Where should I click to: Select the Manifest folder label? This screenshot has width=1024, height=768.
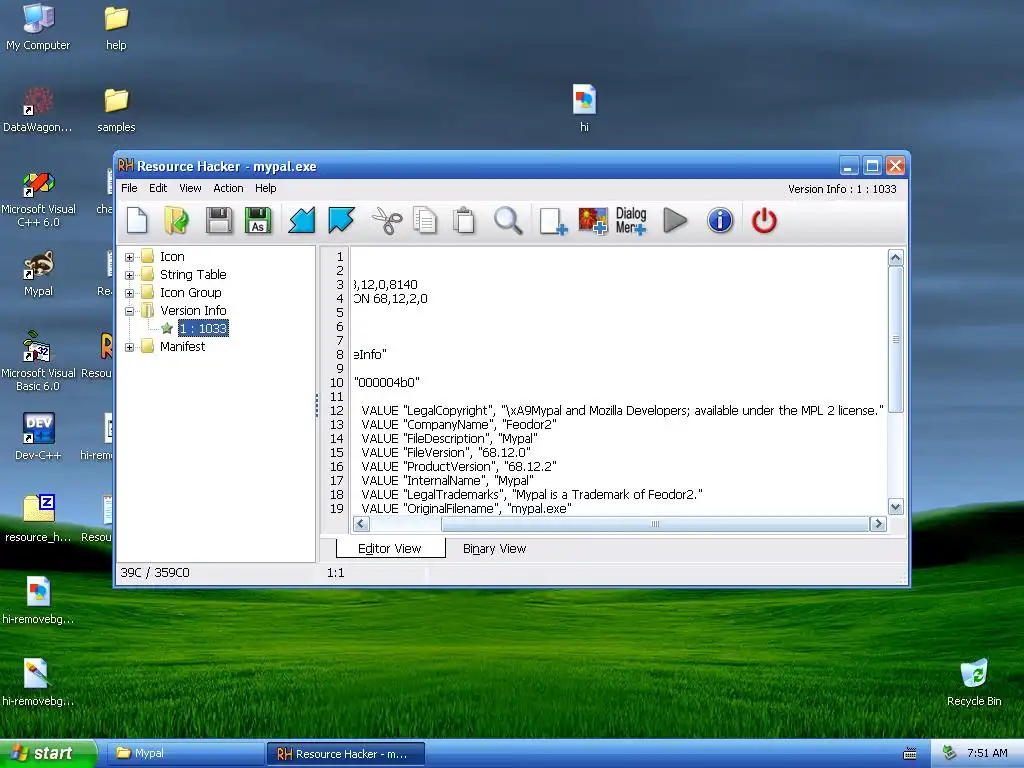pyautogui.click(x=182, y=346)
